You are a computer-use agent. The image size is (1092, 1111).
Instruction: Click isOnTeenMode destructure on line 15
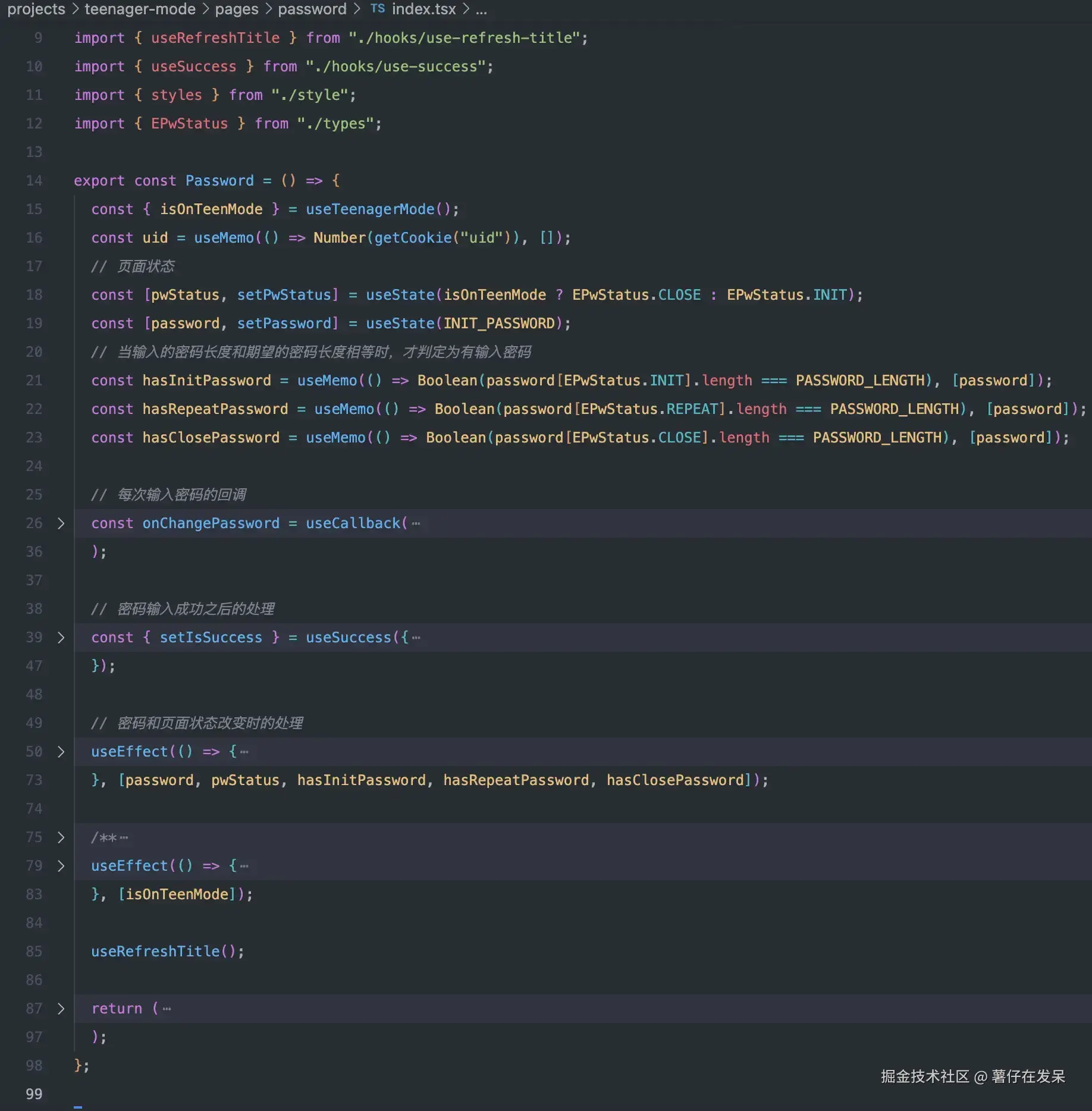coord(211,209)
